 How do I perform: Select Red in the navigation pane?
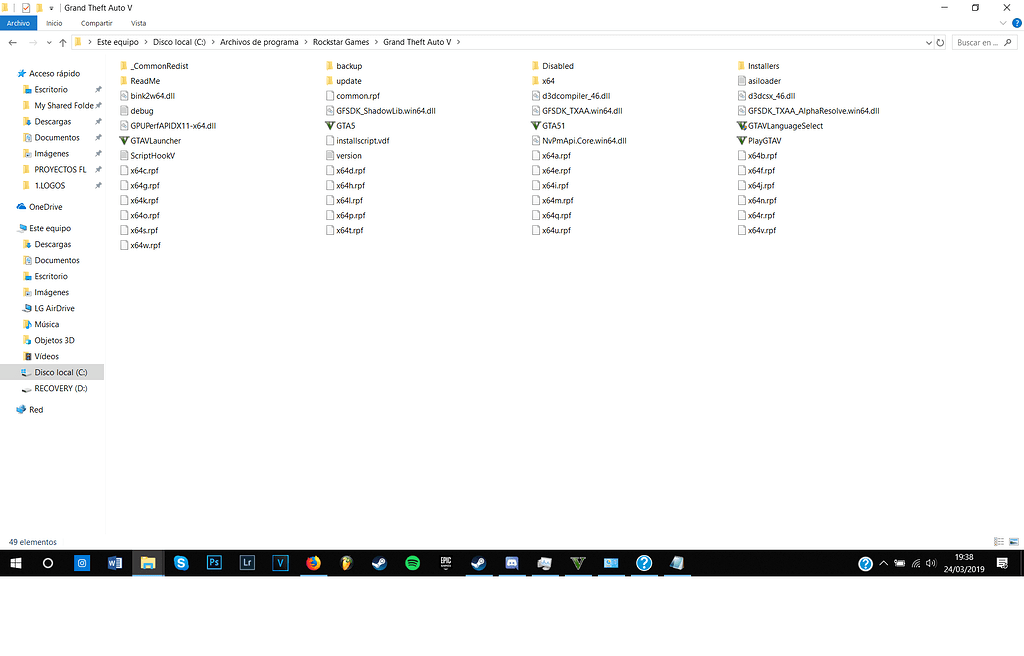click(36, 410)
